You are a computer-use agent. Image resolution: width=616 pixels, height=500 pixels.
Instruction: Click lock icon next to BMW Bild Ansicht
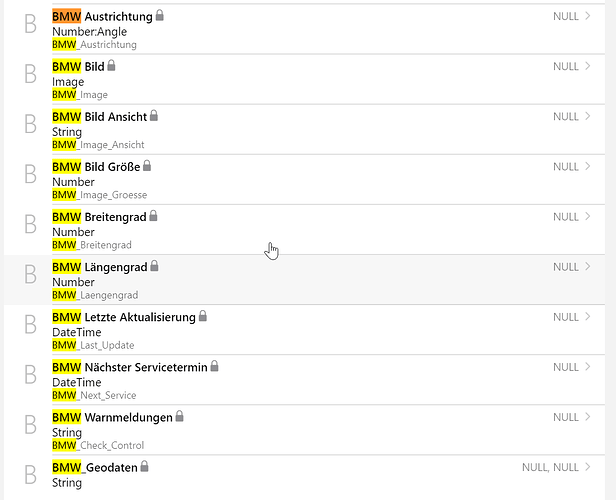[x=154, y=116]
